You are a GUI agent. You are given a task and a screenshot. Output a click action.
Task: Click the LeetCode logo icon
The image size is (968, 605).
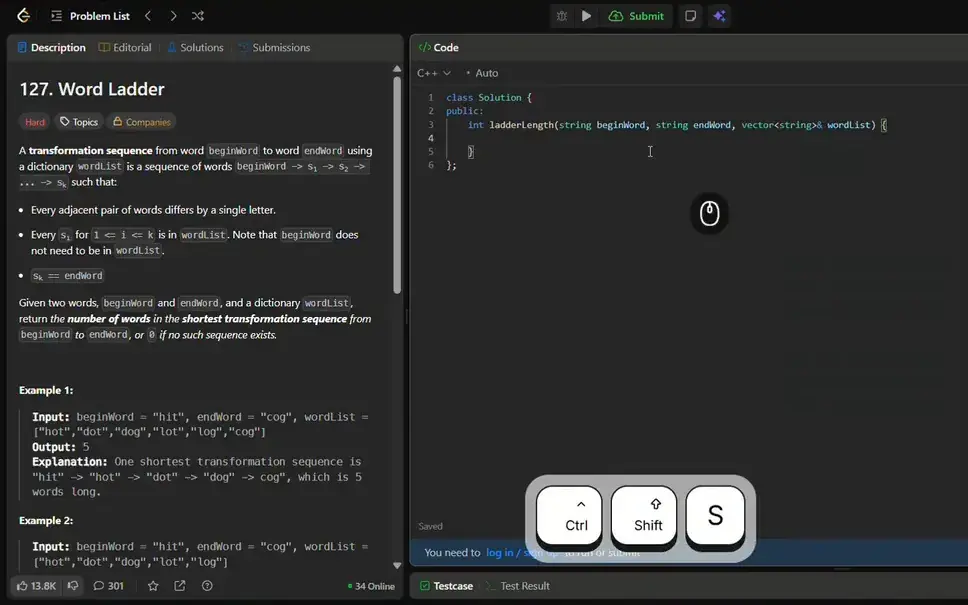coord(23,15)
